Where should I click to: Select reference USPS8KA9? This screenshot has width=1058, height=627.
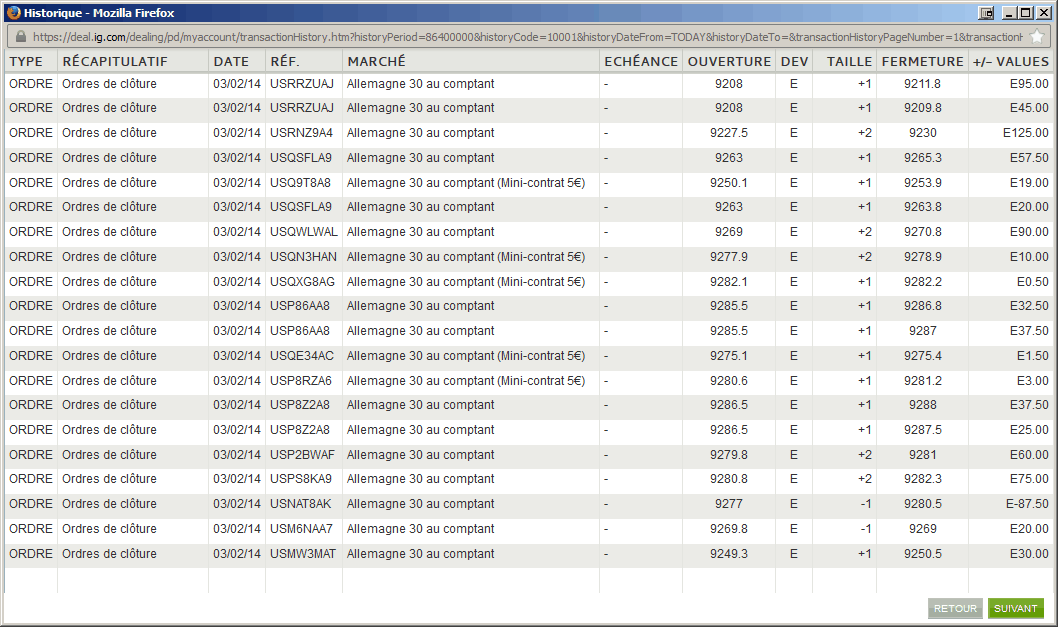coord(301,479)
